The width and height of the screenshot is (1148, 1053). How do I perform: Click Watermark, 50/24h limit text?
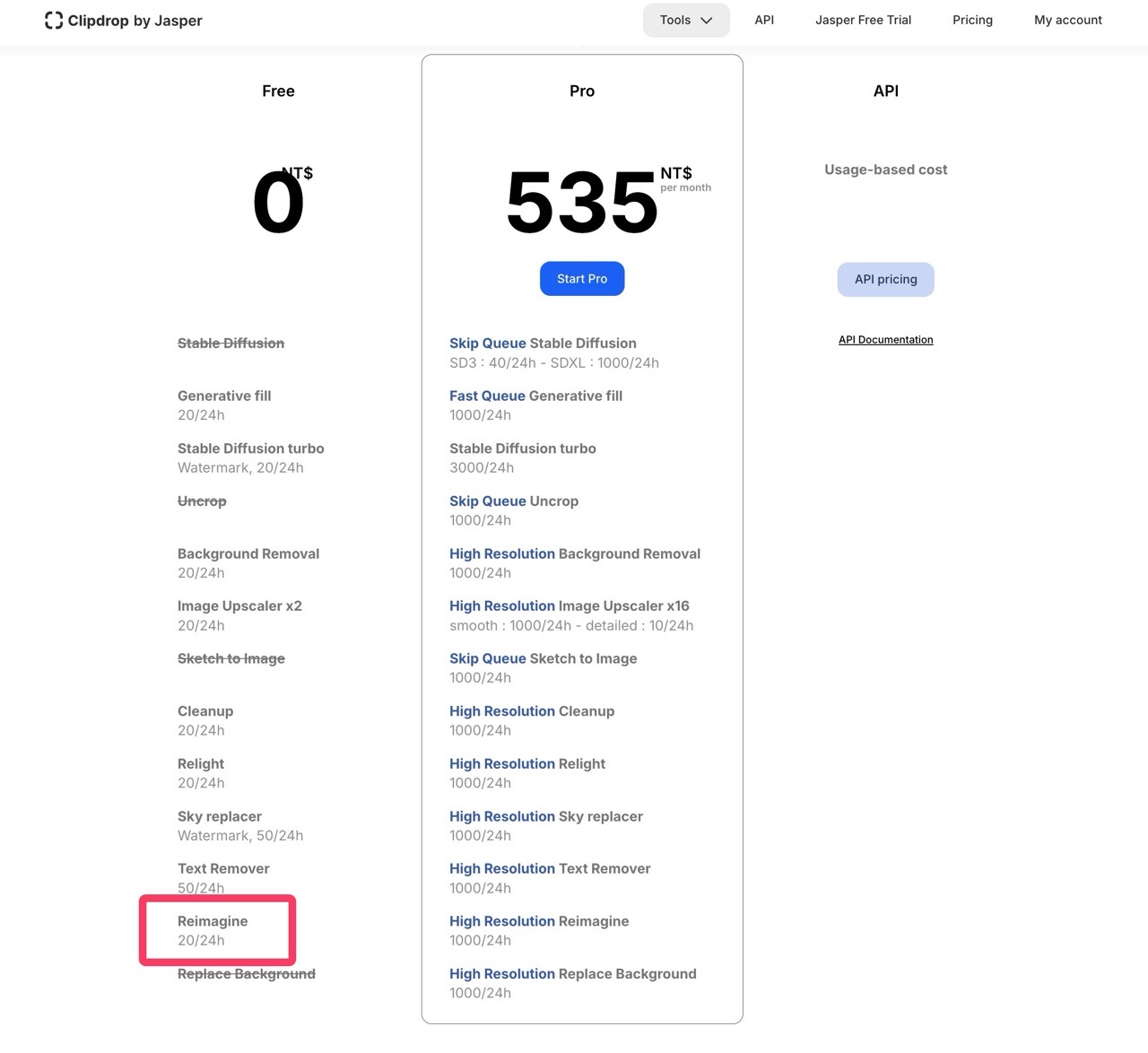coord(240,836)
